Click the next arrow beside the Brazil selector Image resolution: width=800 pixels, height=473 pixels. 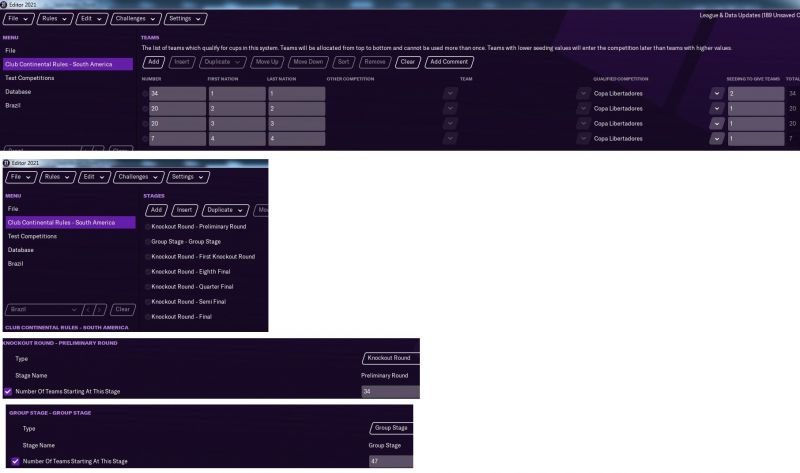click(x=99, y=310)
